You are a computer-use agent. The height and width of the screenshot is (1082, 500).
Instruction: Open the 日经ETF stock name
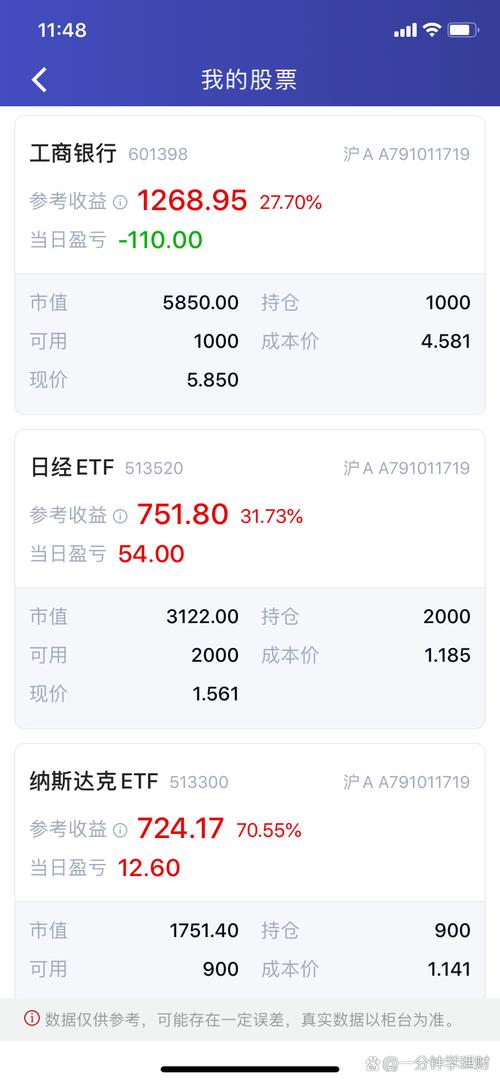(x=72, y=467)
